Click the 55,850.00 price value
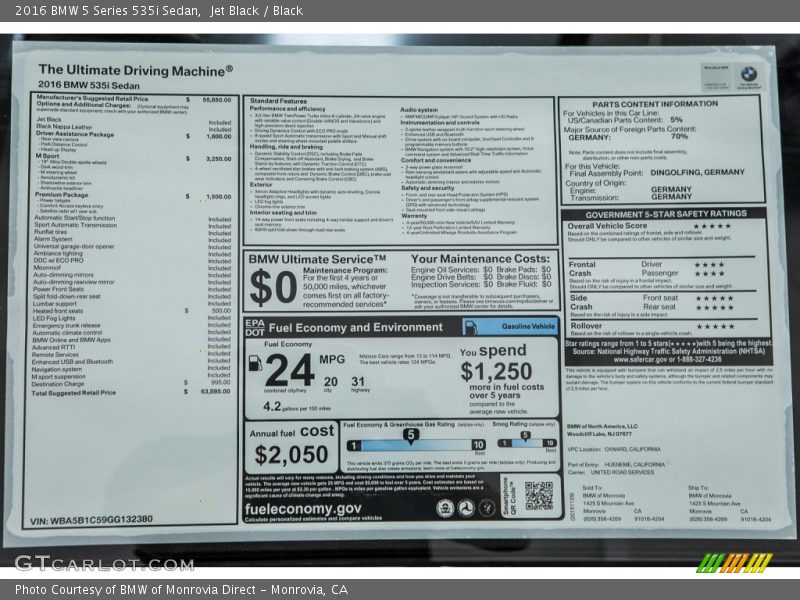Image resolution: width=800 pixels, height=600 pixels. pos(216,100)
